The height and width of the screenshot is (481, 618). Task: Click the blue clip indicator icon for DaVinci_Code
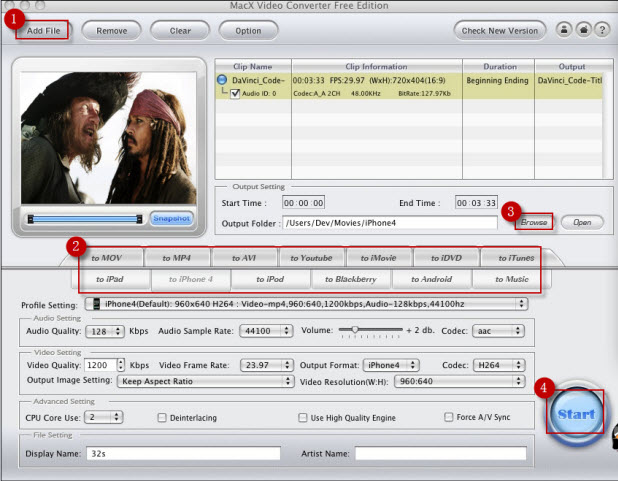[x=222, y=80]
